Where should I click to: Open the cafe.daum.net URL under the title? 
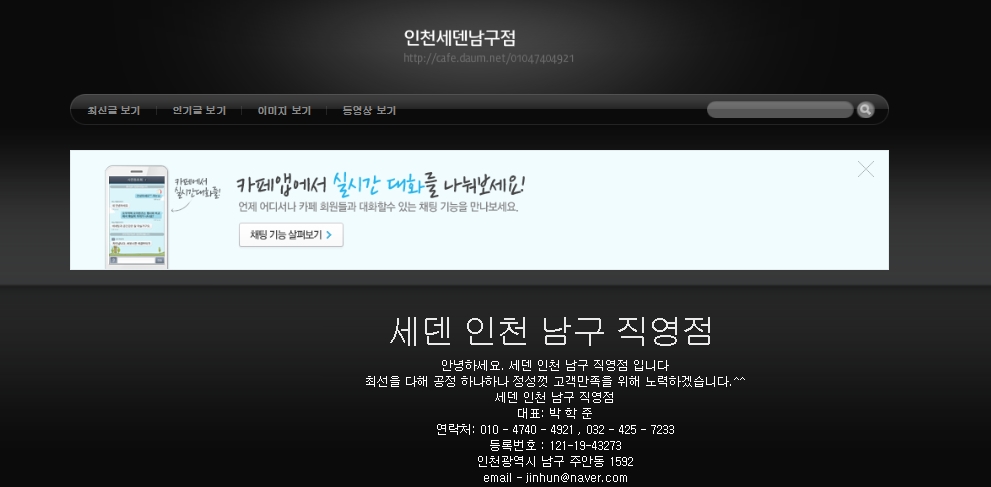tap(488, 58)
